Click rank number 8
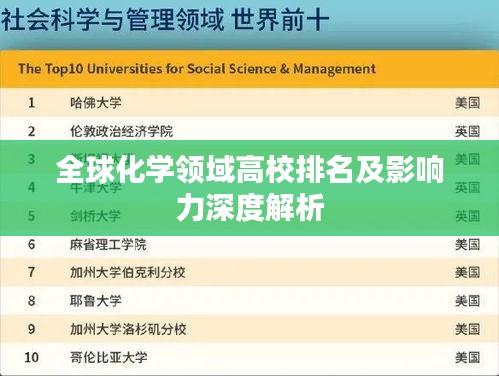 (x=32, y=301)
